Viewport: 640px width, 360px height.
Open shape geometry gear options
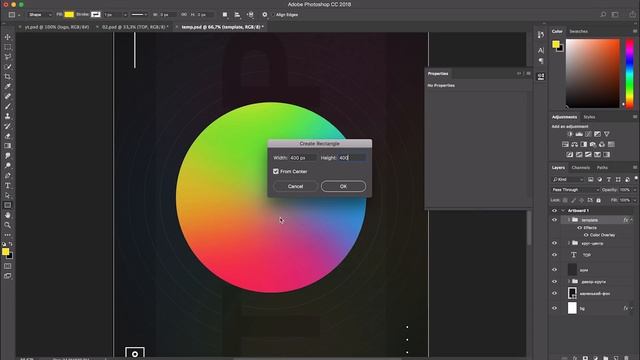[x=264, y=15]
